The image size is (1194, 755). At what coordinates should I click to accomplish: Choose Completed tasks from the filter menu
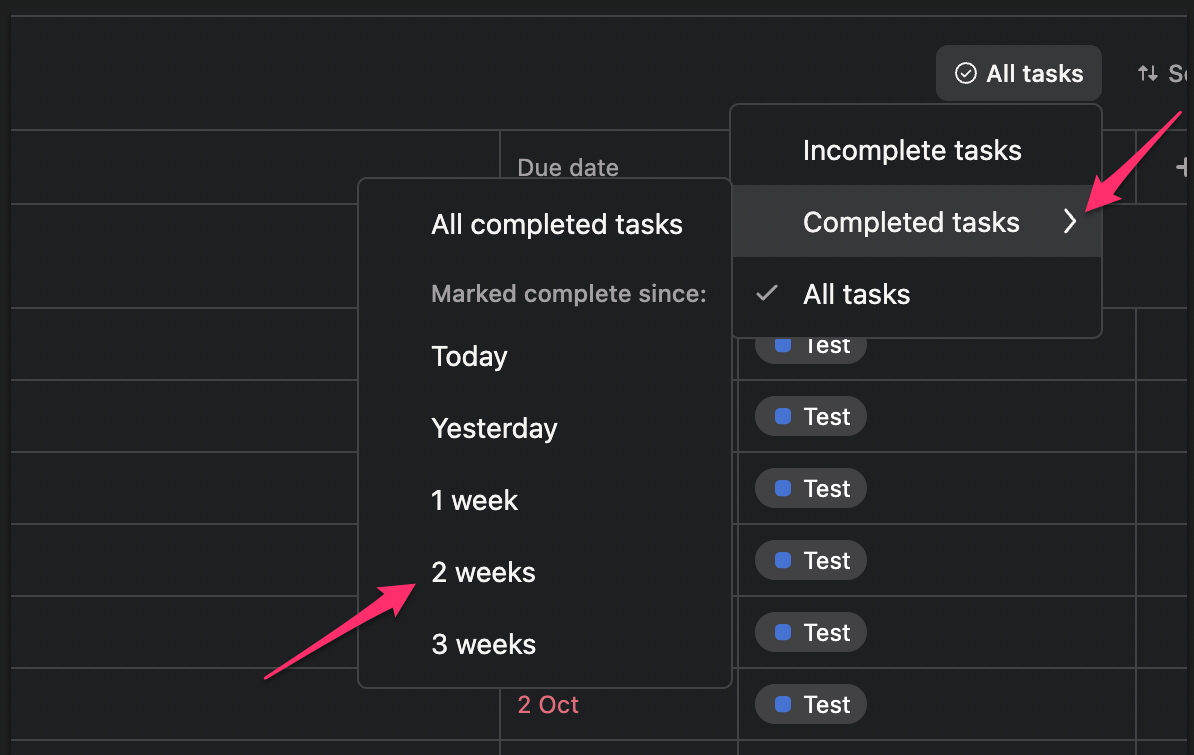coord(911,222)
